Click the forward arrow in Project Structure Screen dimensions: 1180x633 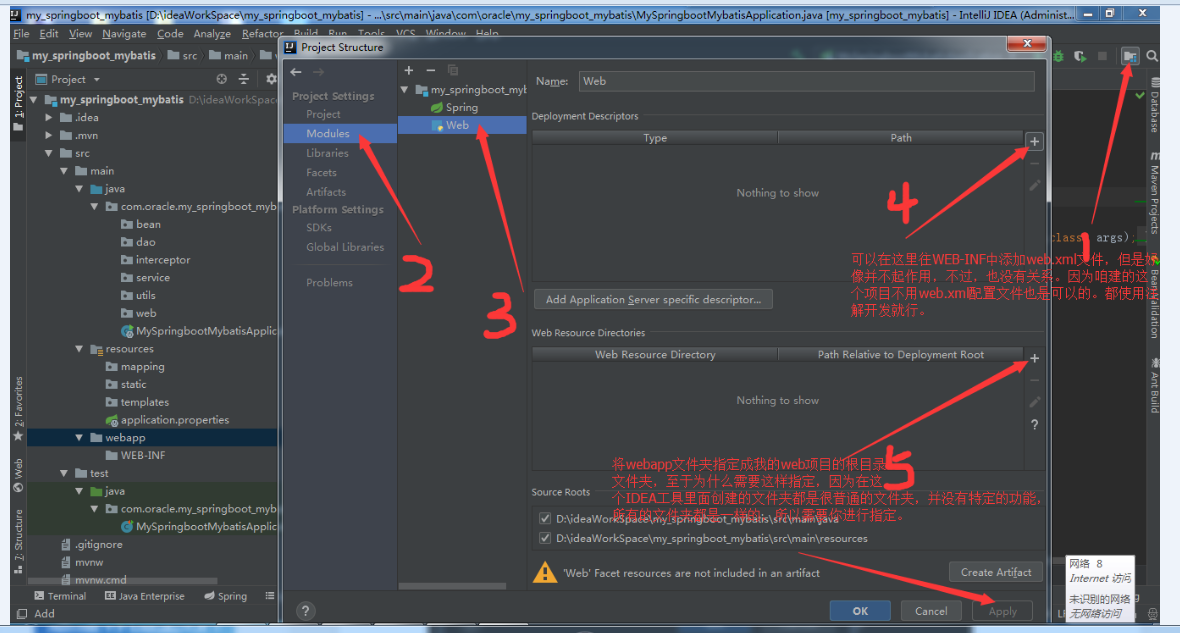pos(318,72)
